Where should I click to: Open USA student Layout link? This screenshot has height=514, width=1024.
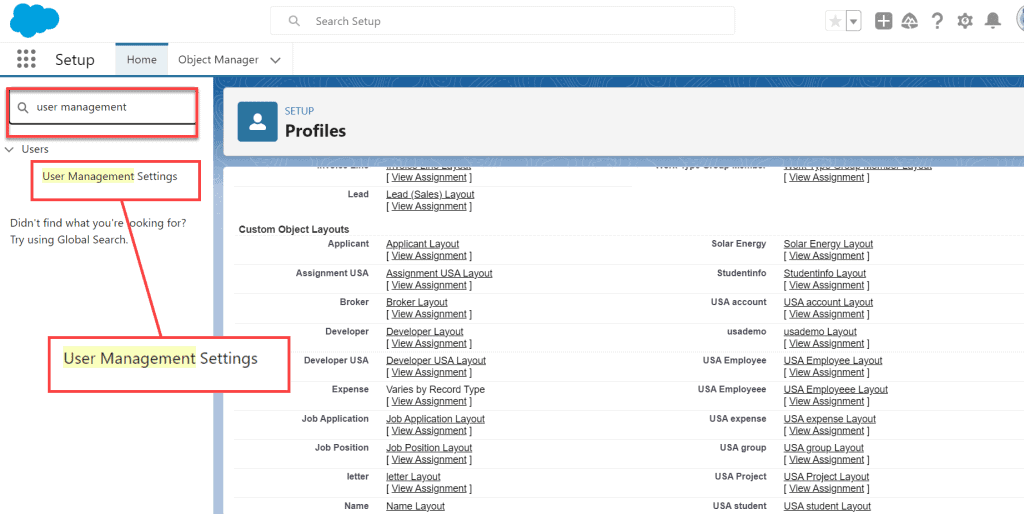click(827, 506)
